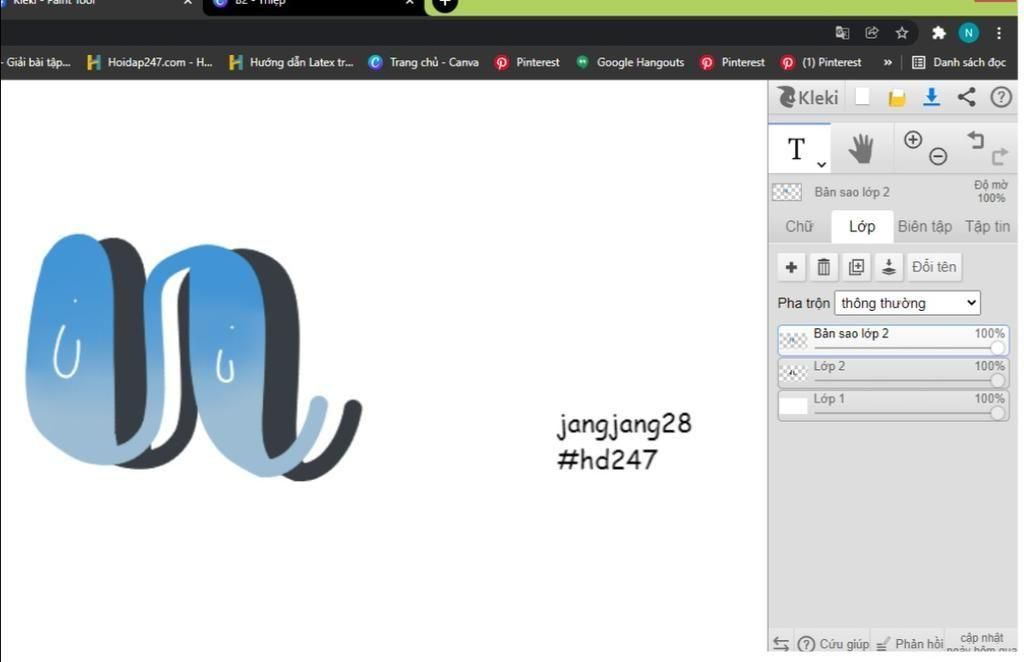The width and height of the screenshot is (1024, 662).
Task: Duplicate the current layer
Action: [x=856, y=267]
